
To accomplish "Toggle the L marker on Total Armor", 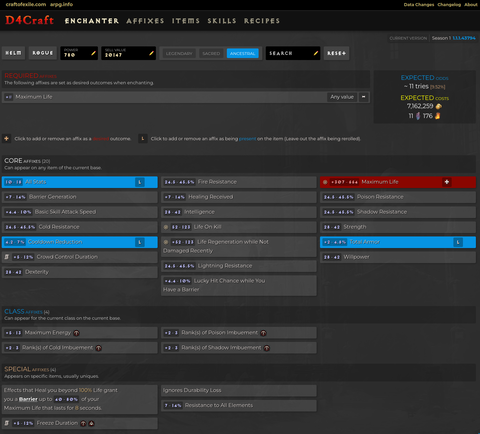I will point(458,242).
